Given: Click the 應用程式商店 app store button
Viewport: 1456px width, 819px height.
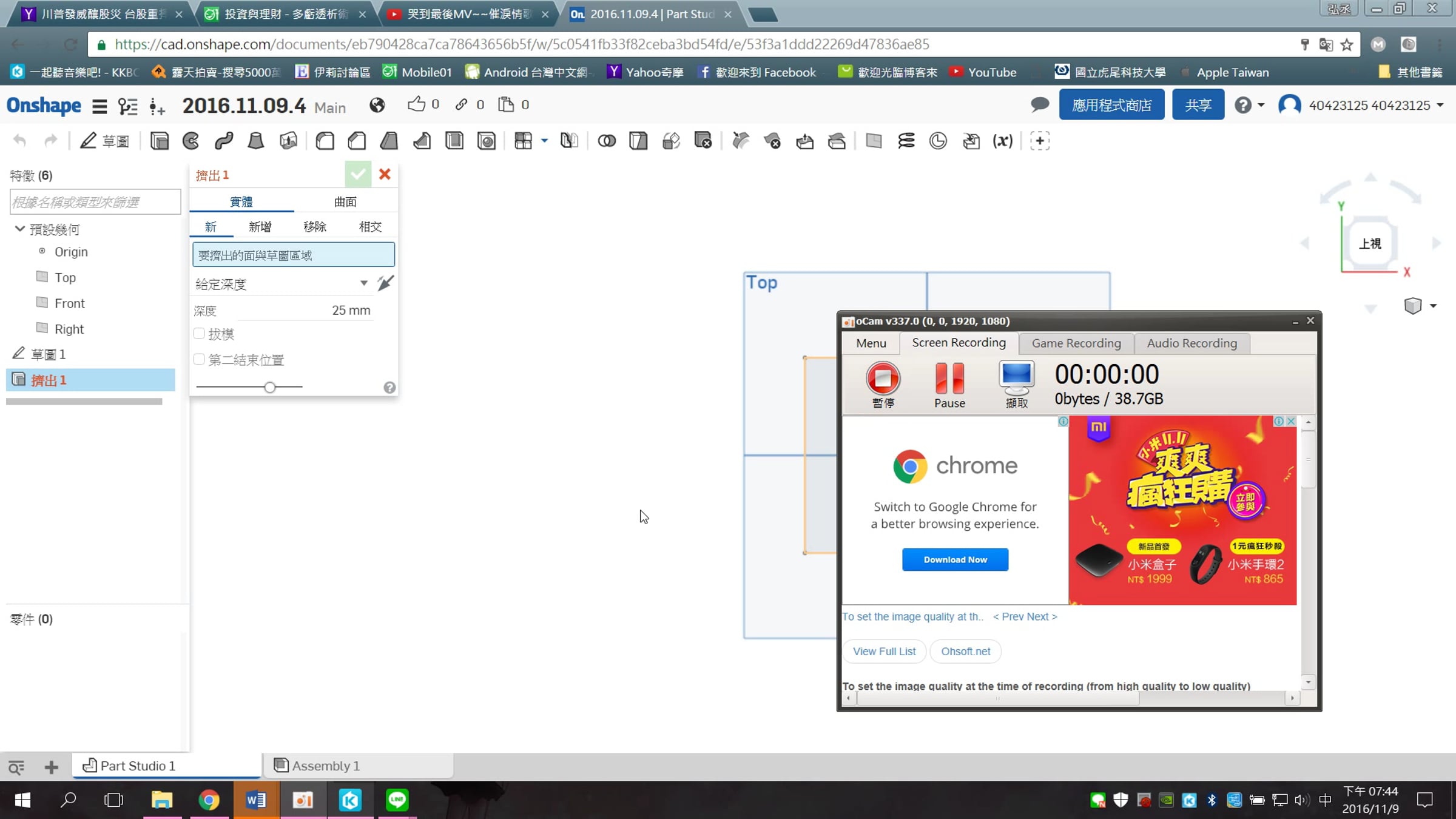Looking at the screenshot, I should (1111, 105).
